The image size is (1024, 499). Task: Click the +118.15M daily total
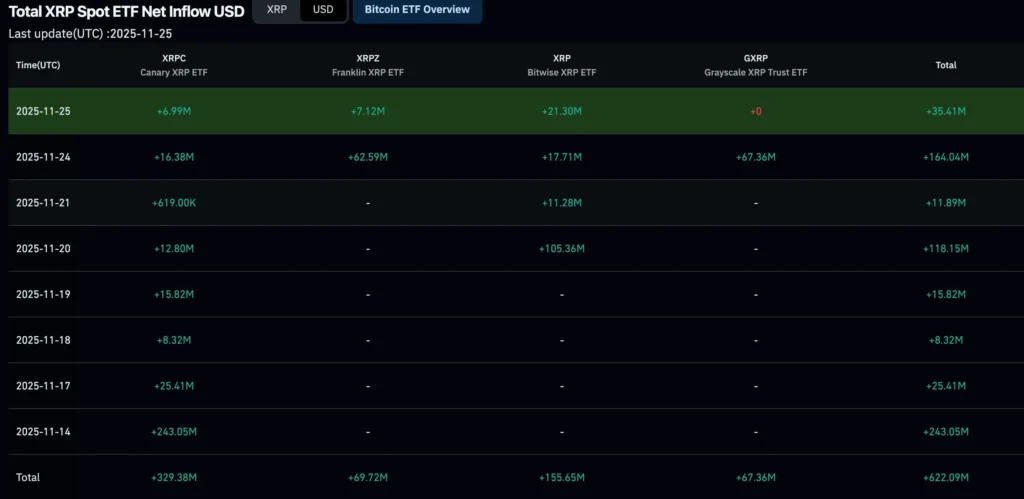point(946,249)
